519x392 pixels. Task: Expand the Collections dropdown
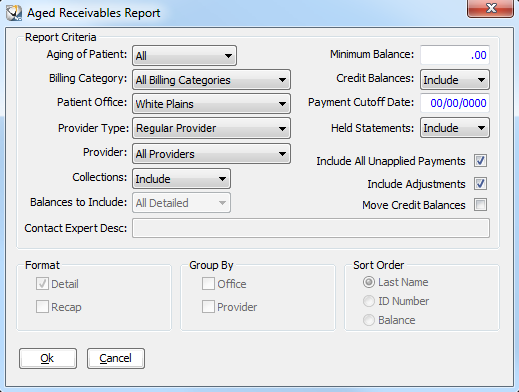tap(181, 179)
